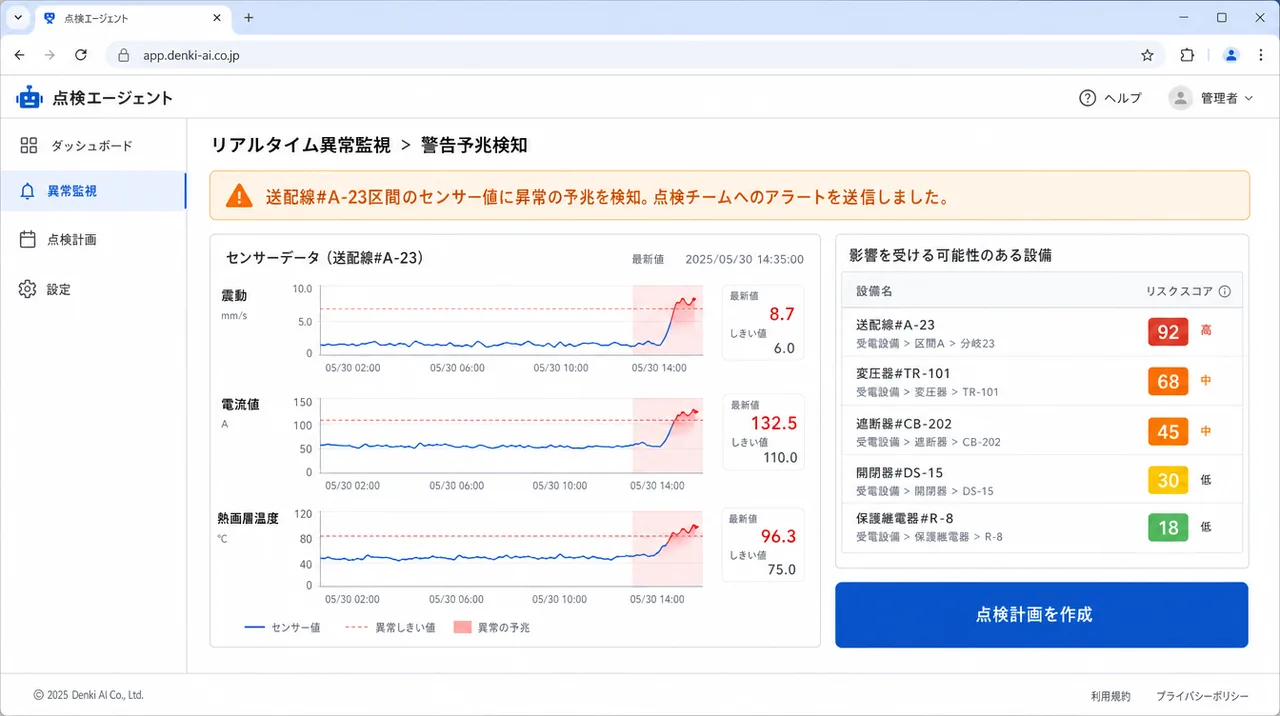Click the 熱画層温度 latest value 96.3
The width and height of the screenshot is (1280, 716).
coord(778,536)
